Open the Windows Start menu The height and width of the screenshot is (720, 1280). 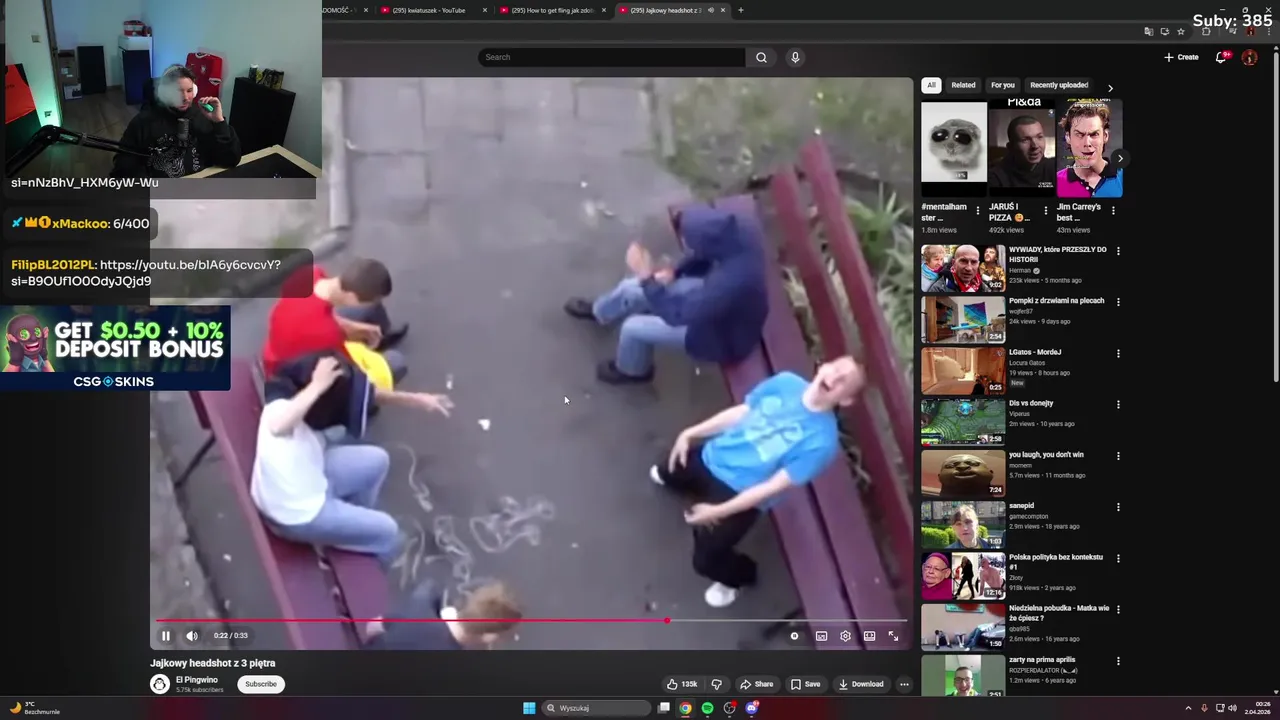pos(529,708)
